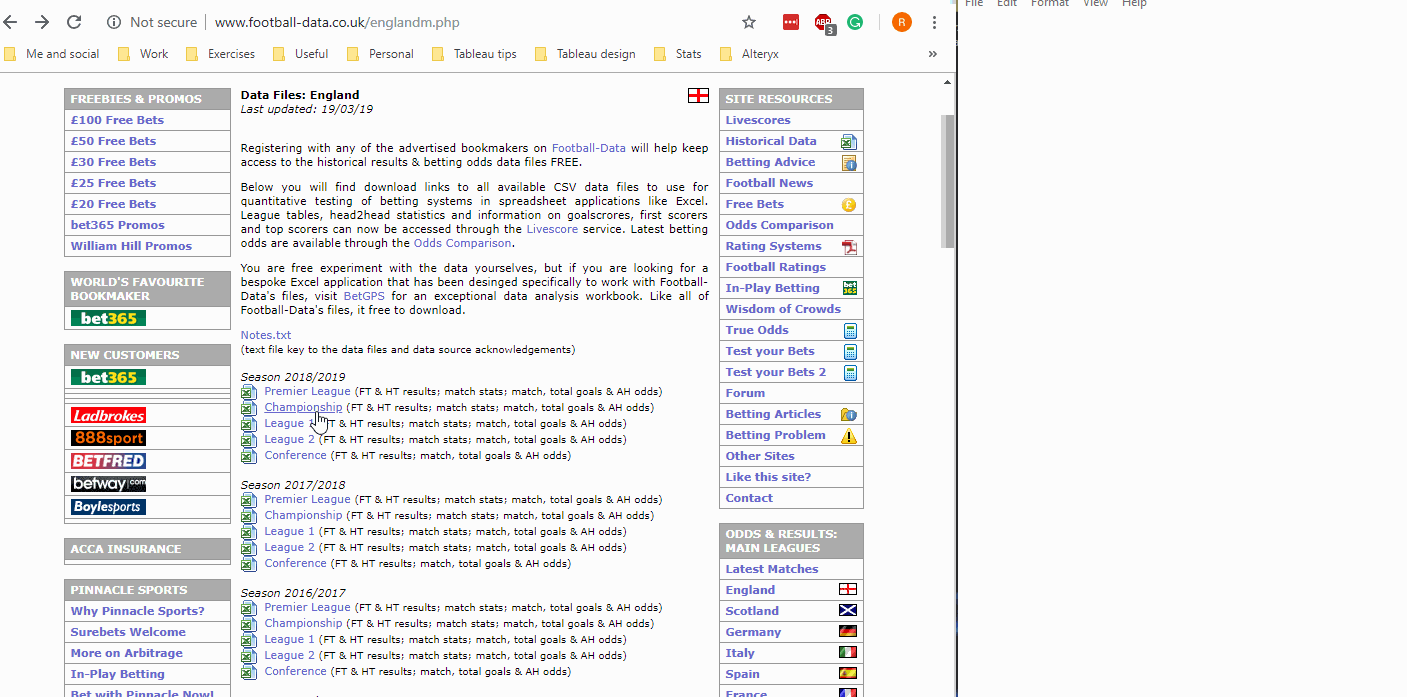The height and width of the screenshot is (697, 1407).
Task: Click the England flag icon at page top
Action: 698,96
